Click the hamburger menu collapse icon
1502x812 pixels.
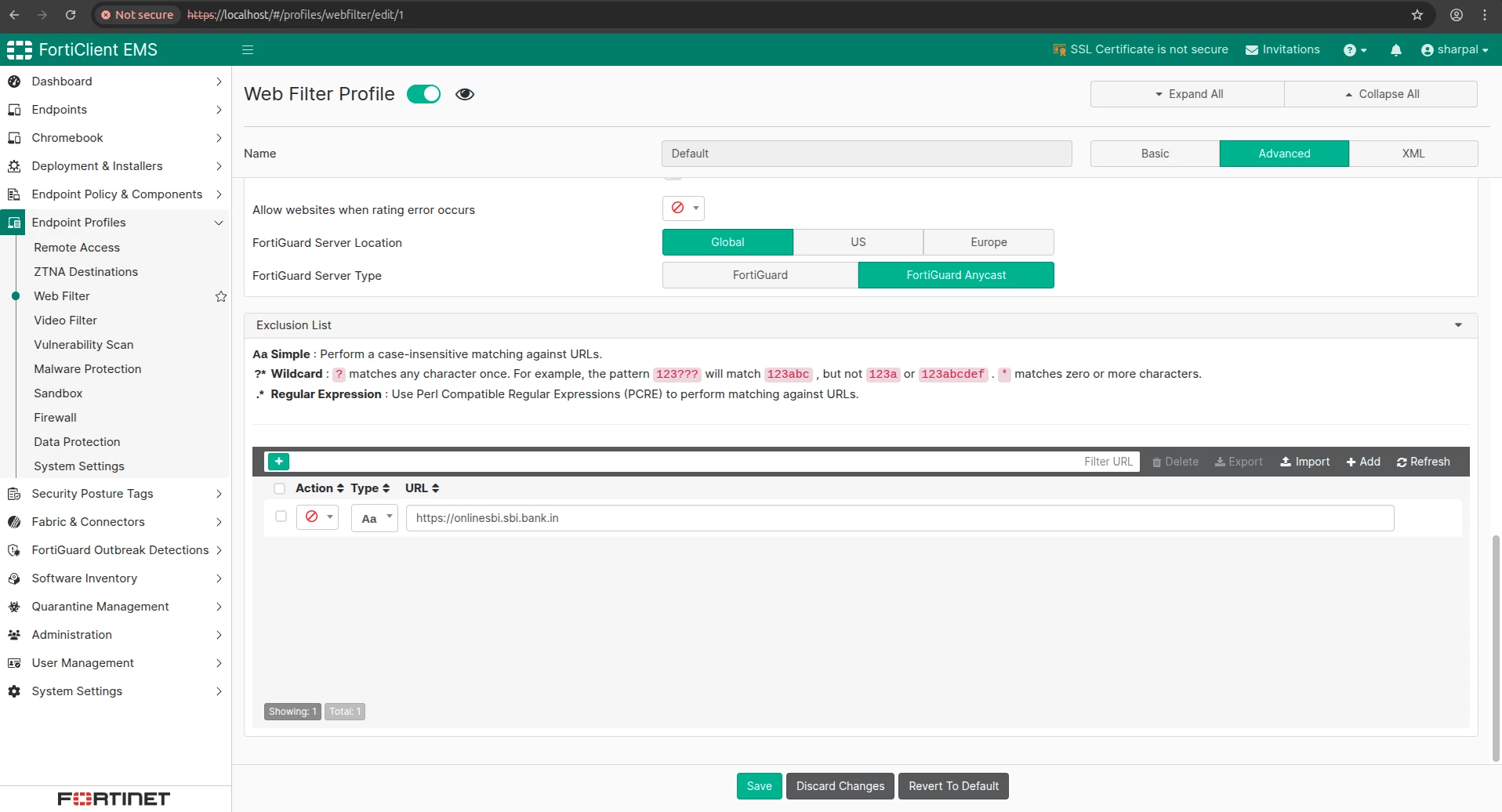tap(248, 49)
